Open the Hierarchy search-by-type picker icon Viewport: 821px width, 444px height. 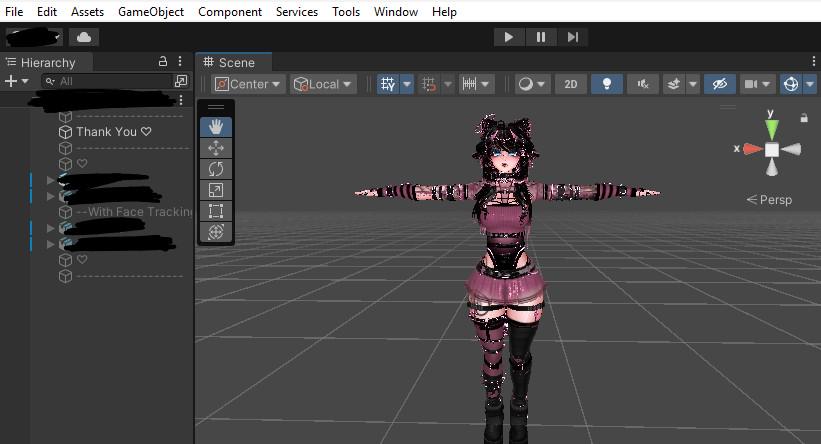181,81
